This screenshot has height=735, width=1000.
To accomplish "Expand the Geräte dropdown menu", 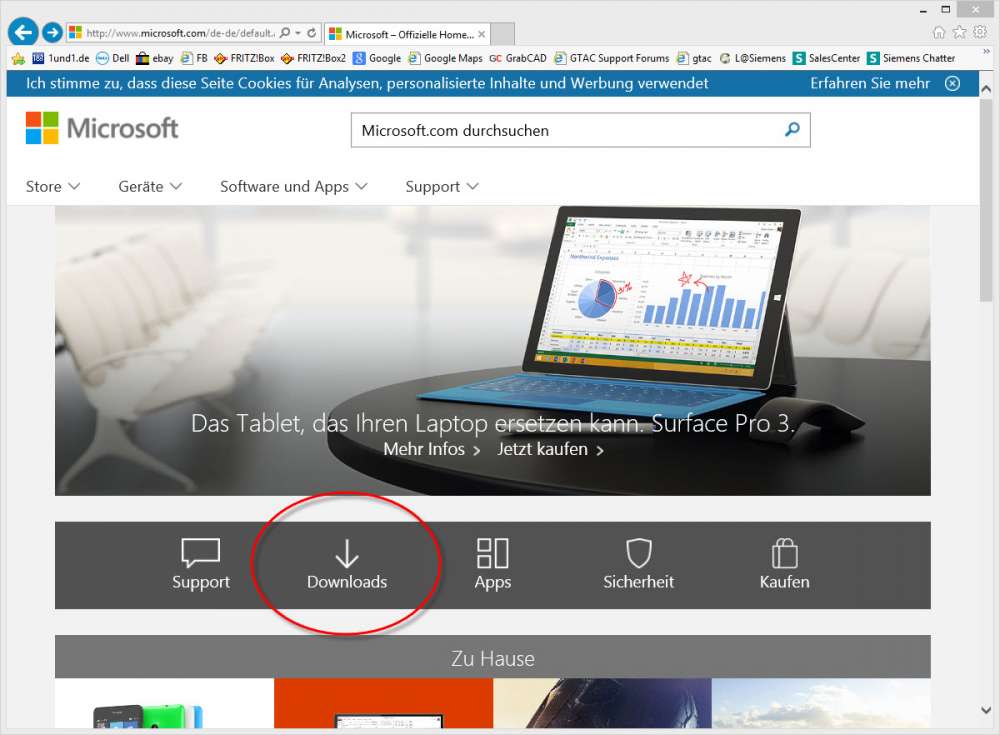I will [x=150, y=186].
